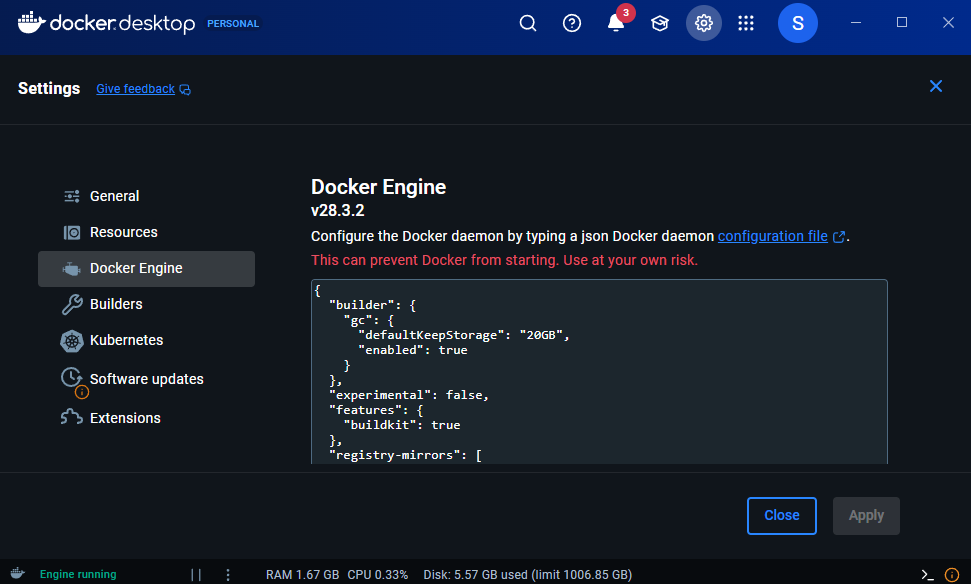The height and width of the screenshot is (584, 971).
Task: Pause the engine with the pause icon
Action: point(196,575)
